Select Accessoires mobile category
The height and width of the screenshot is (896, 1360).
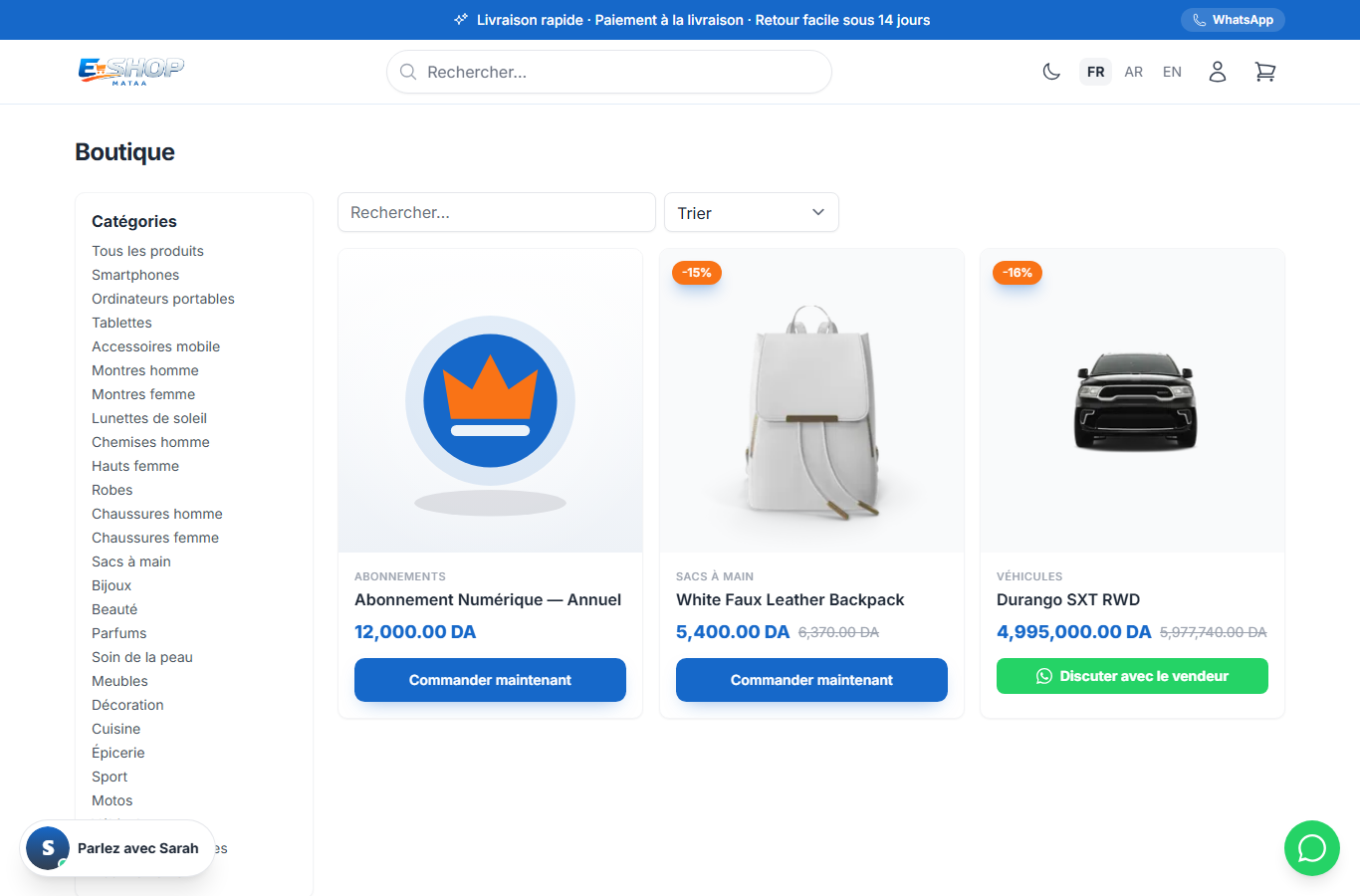(x=156, y=346)
